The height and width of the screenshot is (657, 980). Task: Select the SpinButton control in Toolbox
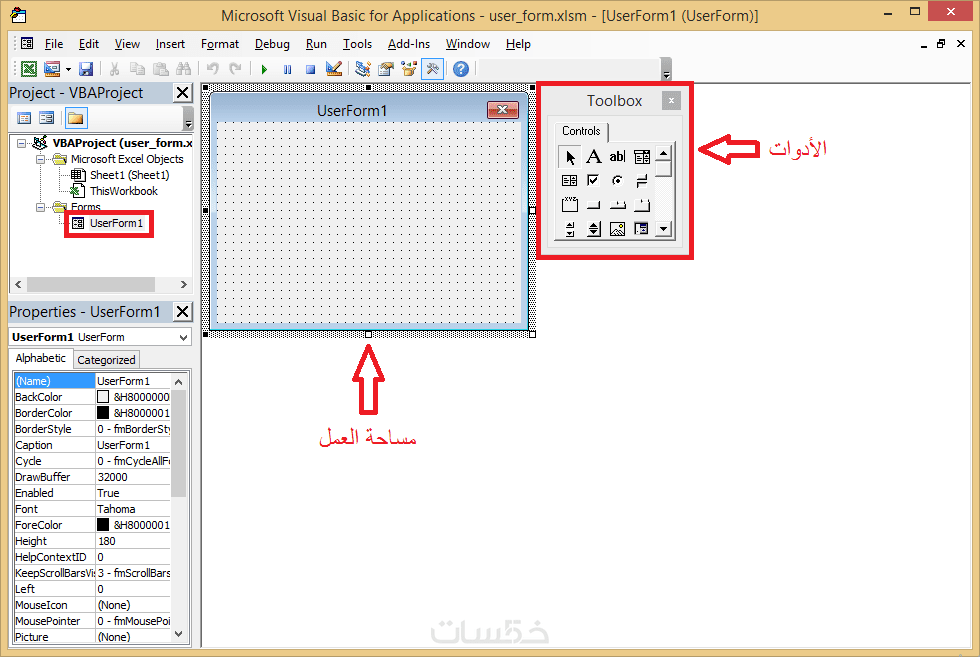point(593,229)
